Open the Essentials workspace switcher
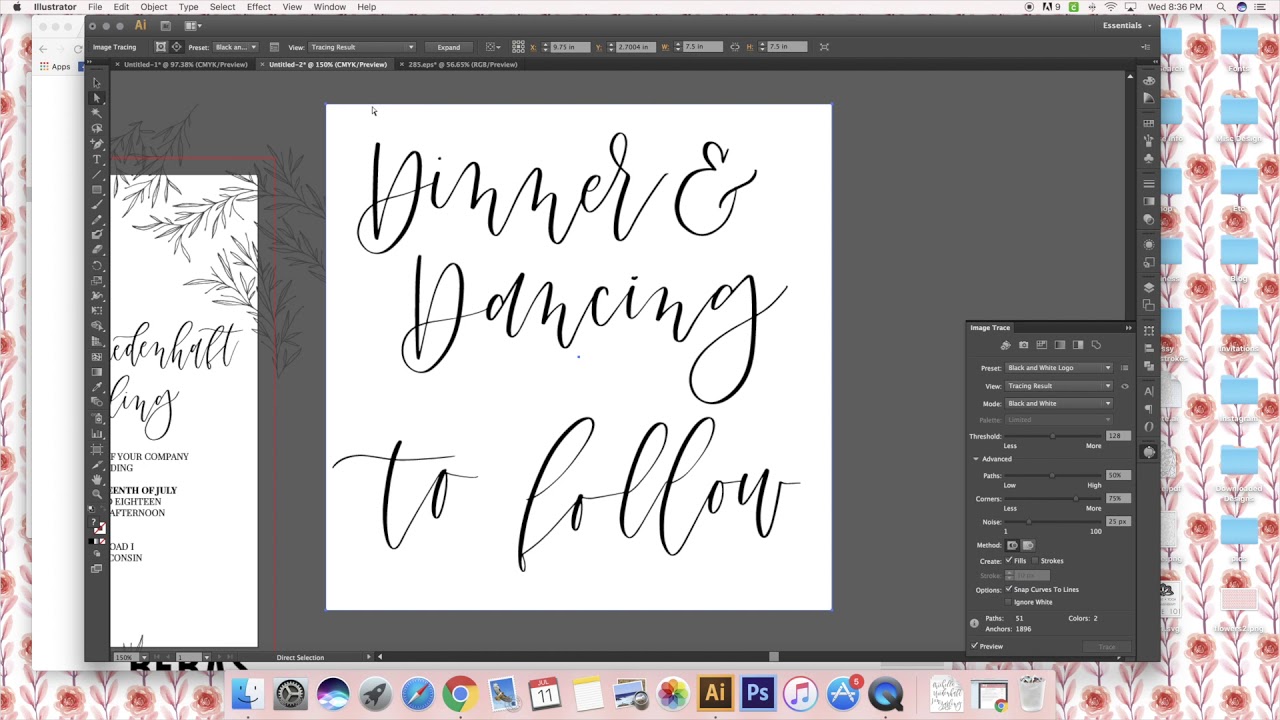1280x720 pixels. [1126, 25]
